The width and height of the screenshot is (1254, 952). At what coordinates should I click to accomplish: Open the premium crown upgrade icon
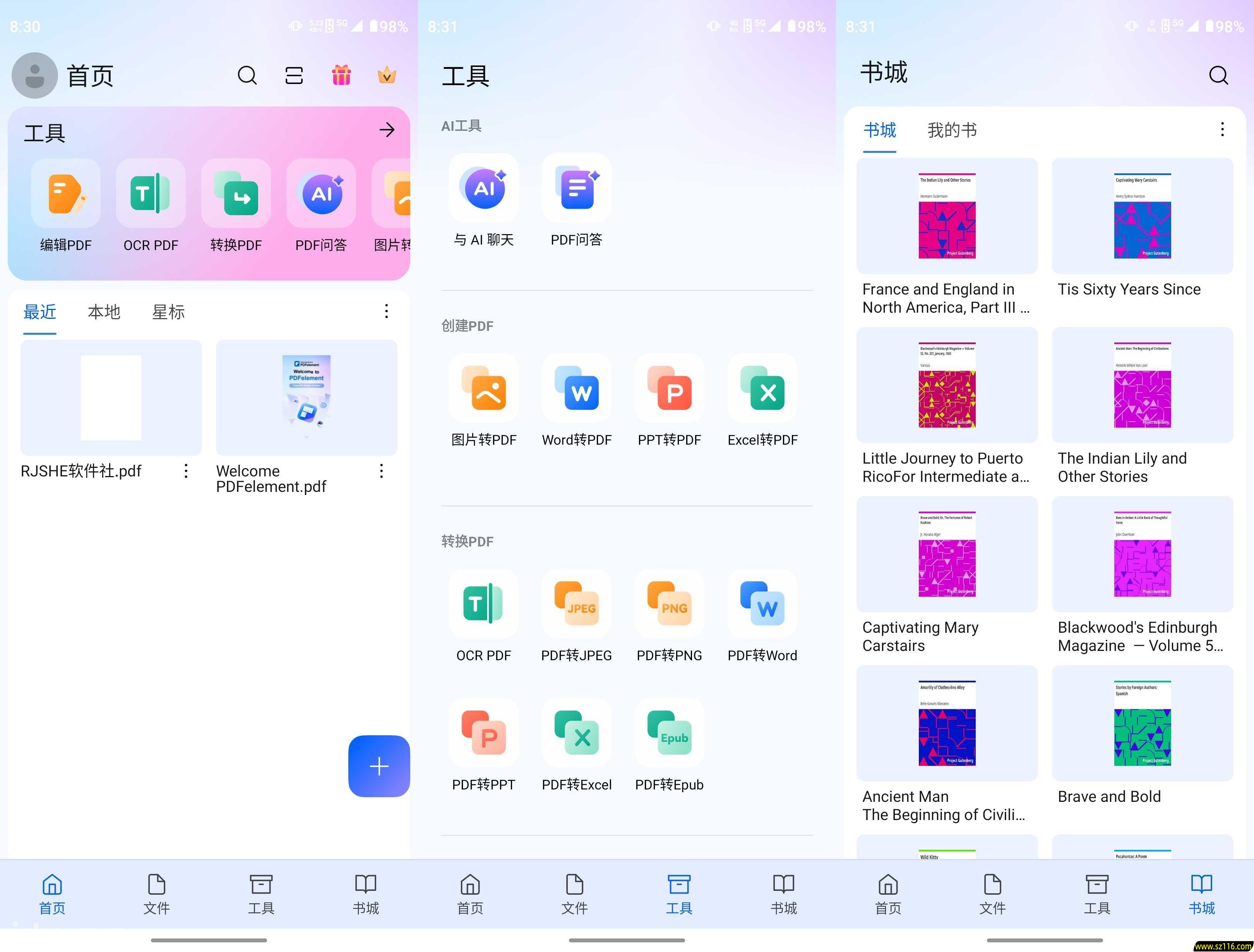pyautogui.click(x=387, y=75)
